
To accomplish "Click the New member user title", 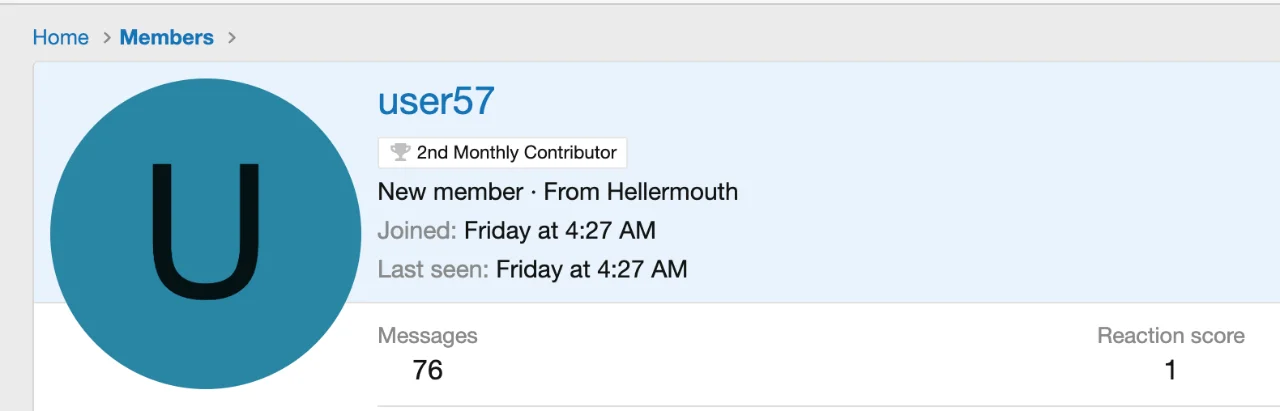I will [450, 191].
